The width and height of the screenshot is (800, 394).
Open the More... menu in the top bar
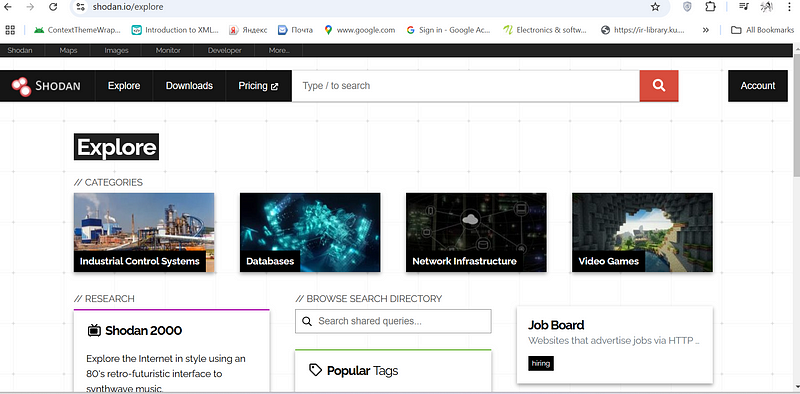(x=279, y=50)
